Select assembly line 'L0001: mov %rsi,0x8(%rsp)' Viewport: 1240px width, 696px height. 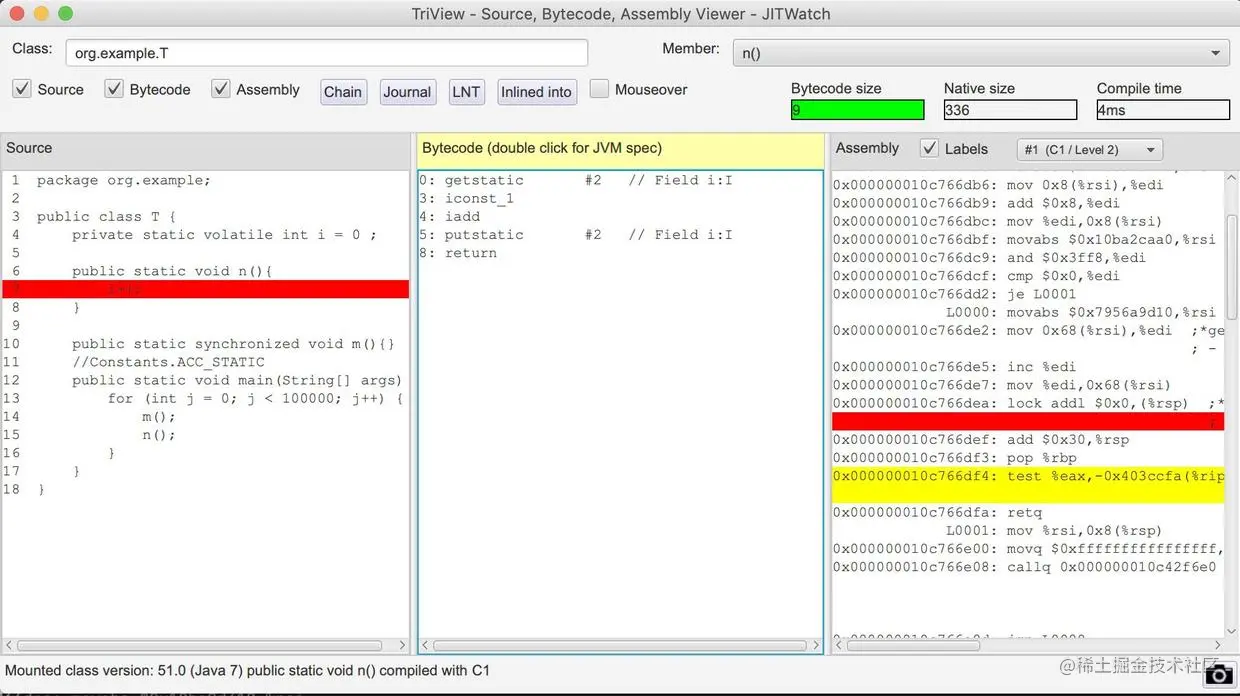(1054, 530)
